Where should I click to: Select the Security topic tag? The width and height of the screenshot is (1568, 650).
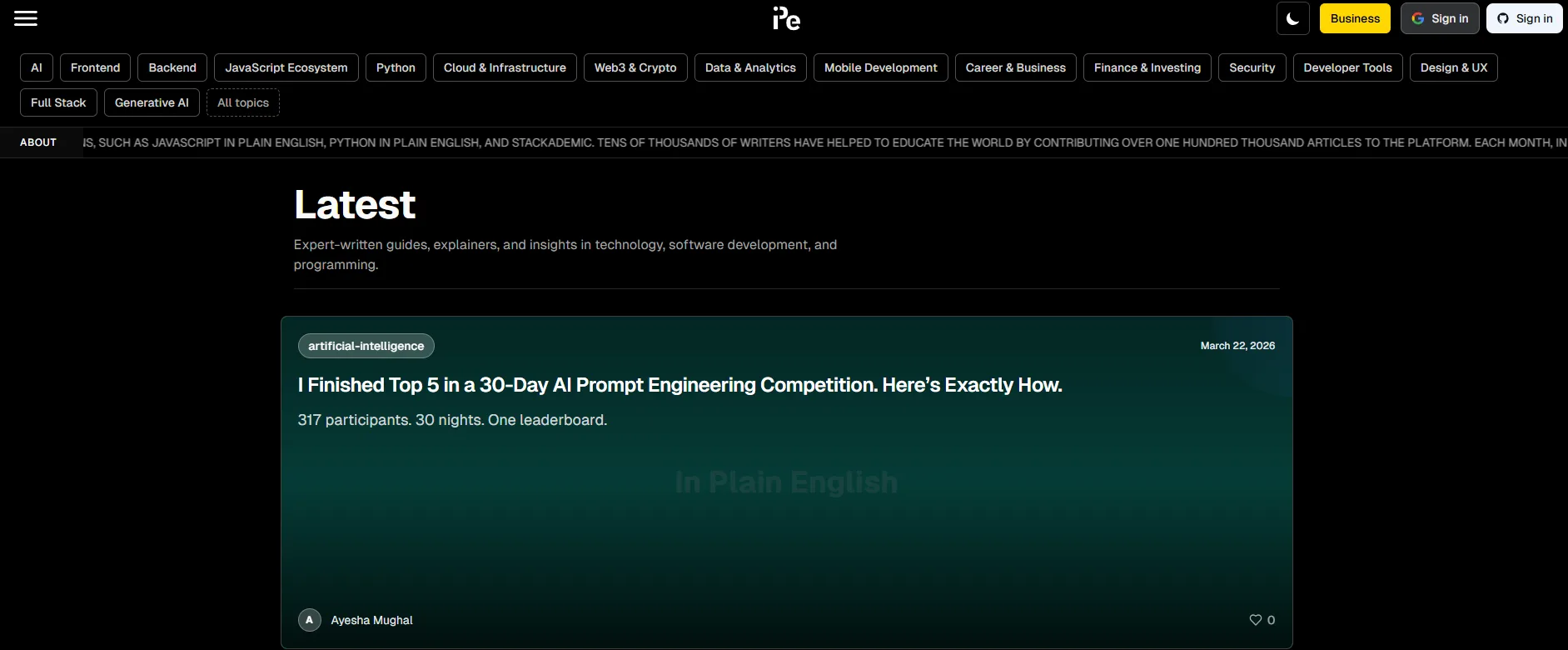(1252, 67)
